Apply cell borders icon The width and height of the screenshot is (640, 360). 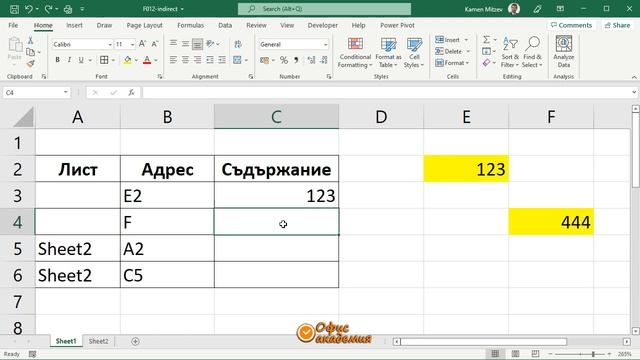pos(104,60)
